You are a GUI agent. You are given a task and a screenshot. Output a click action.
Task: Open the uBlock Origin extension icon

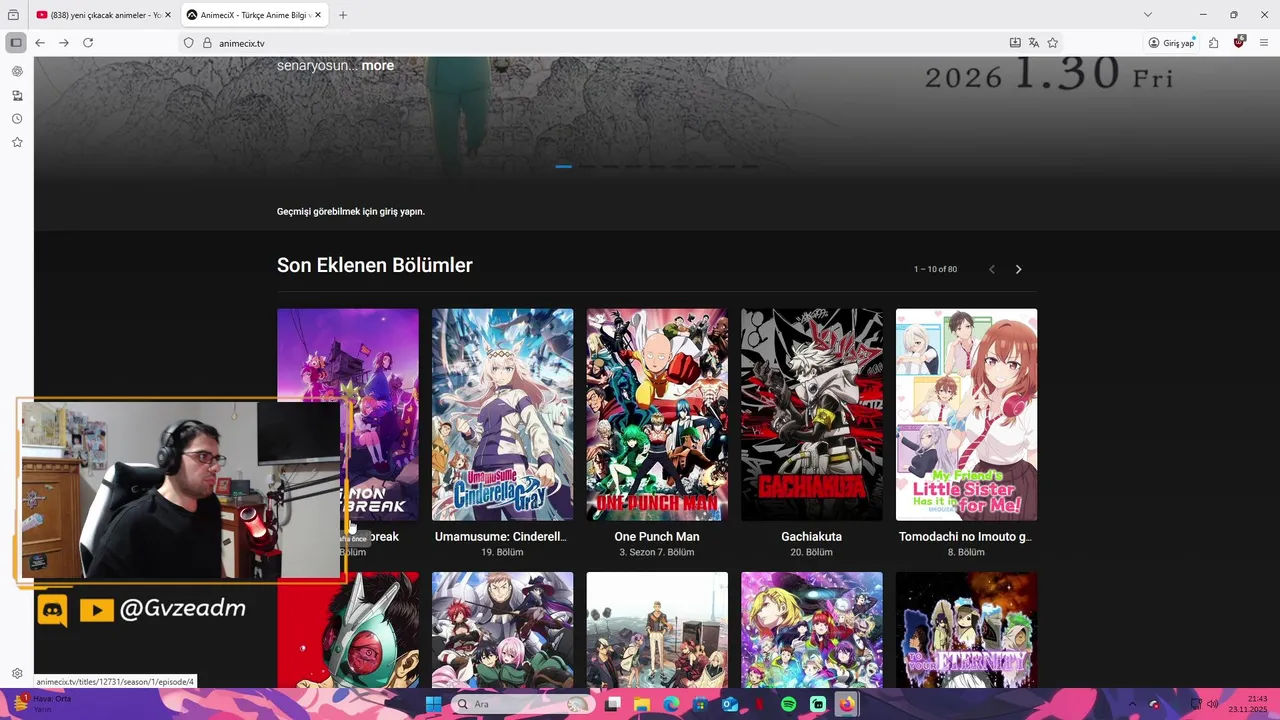coord(1240,42)
